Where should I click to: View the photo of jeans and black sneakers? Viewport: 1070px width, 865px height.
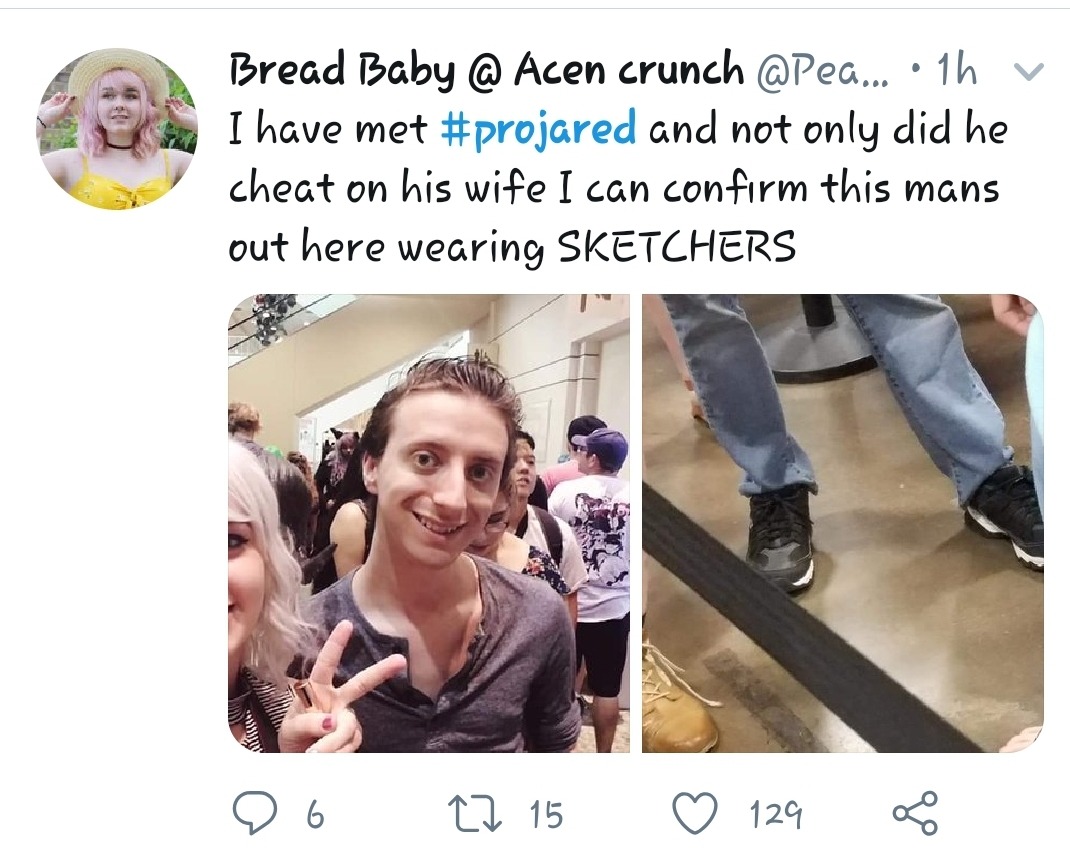843,523
